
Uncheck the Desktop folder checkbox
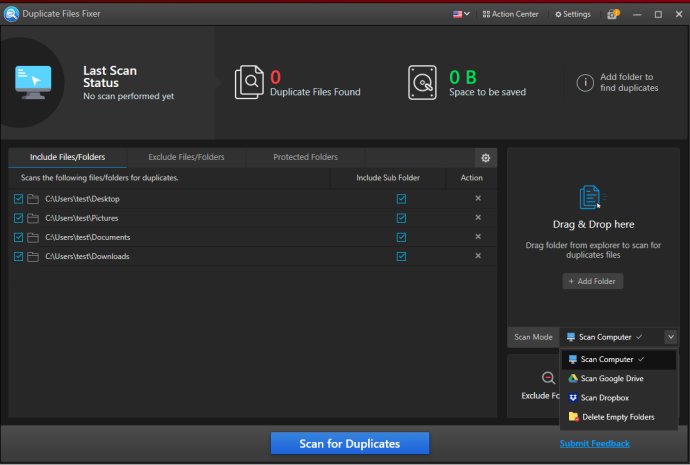(18, 199)
